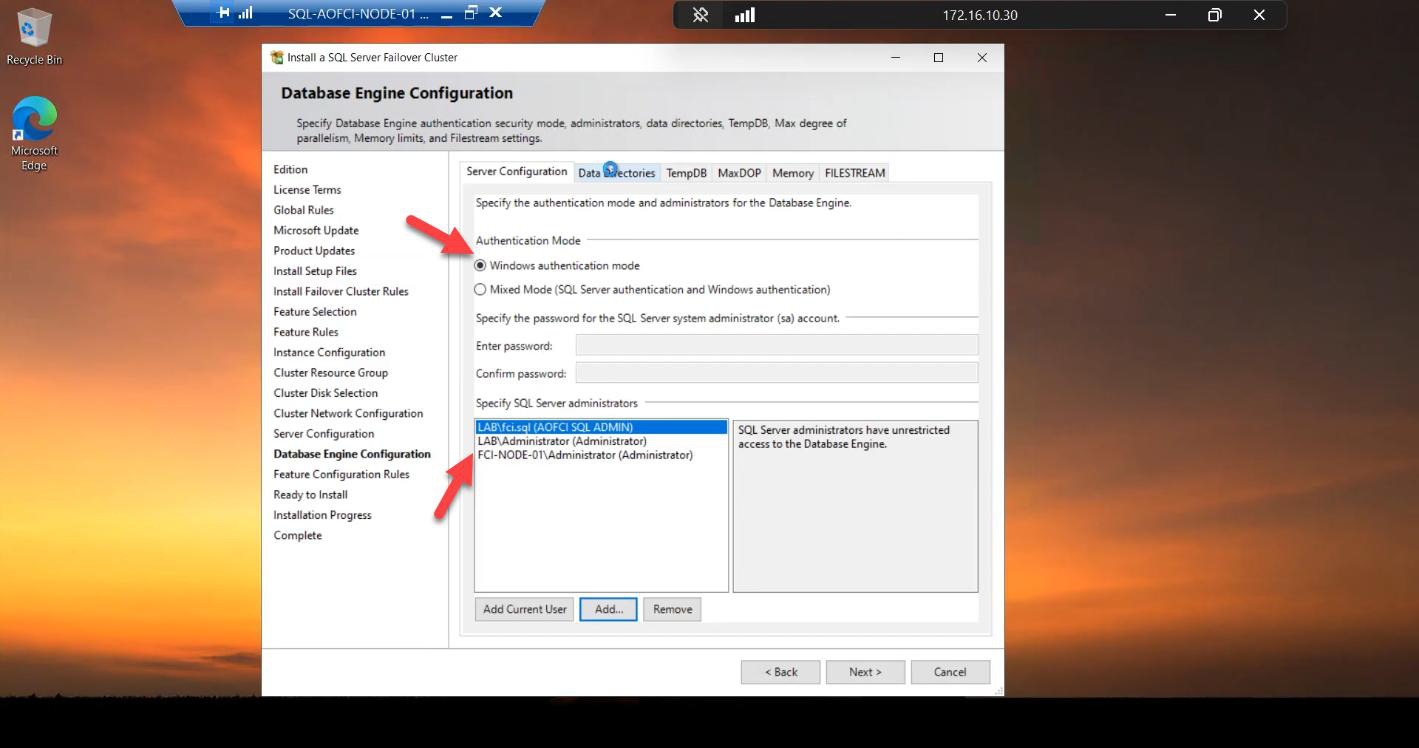1419x748 pixels.
Task: Click the administrators access description box
Action: [855, 506]
